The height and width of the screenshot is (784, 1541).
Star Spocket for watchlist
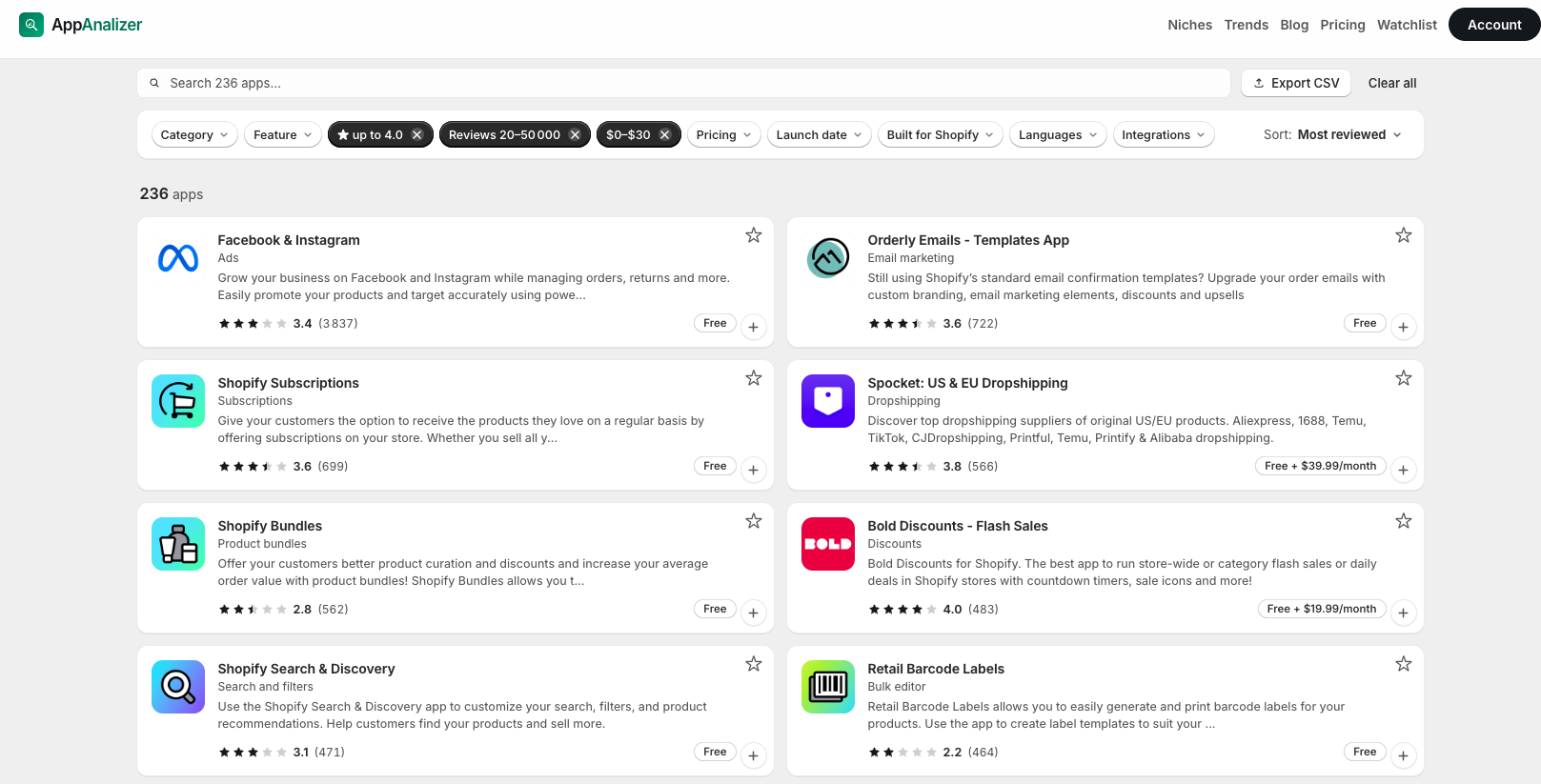[x=1403, y=378]
